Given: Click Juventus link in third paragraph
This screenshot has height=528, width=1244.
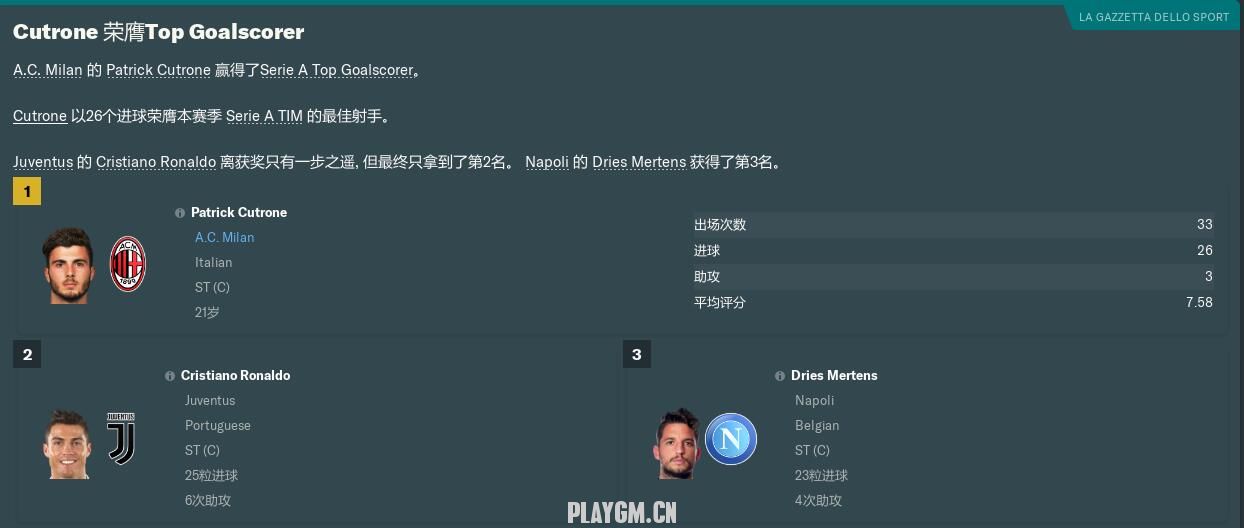Looking at the screenshot, I should [43, 162].
